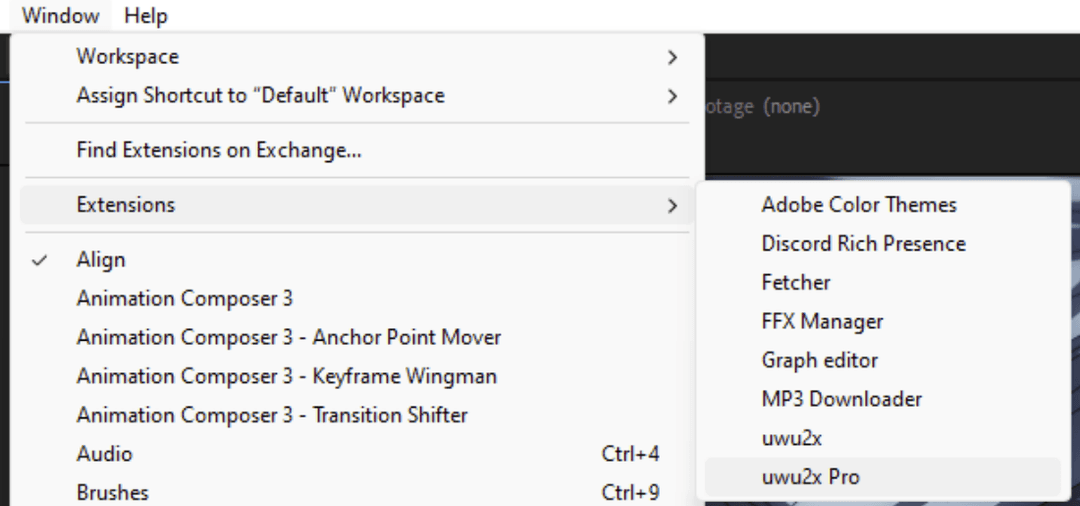Open the Graph editor extension

click(x=819, y=360)
